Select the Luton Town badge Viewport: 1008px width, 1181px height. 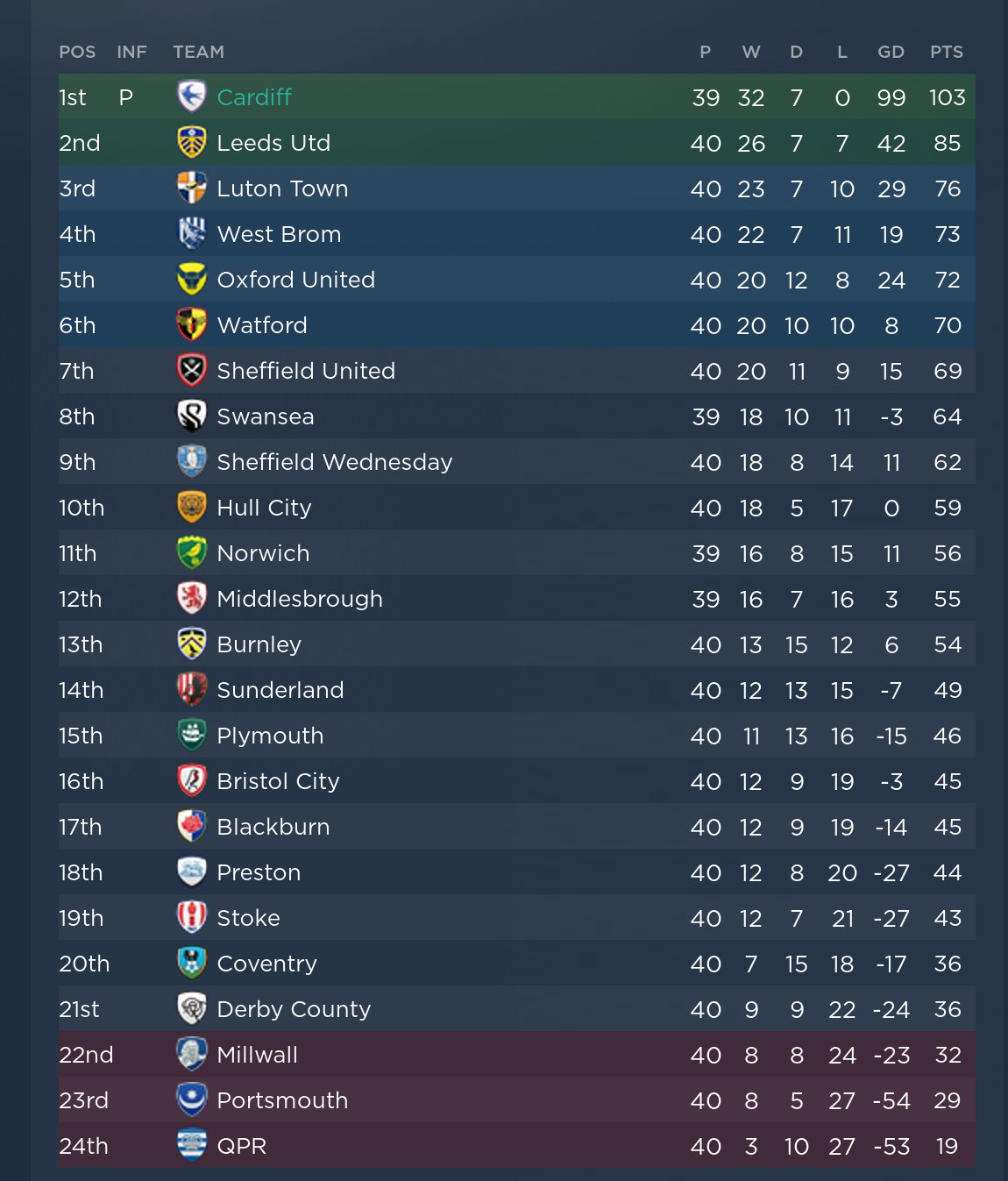(x=191, y=188)
